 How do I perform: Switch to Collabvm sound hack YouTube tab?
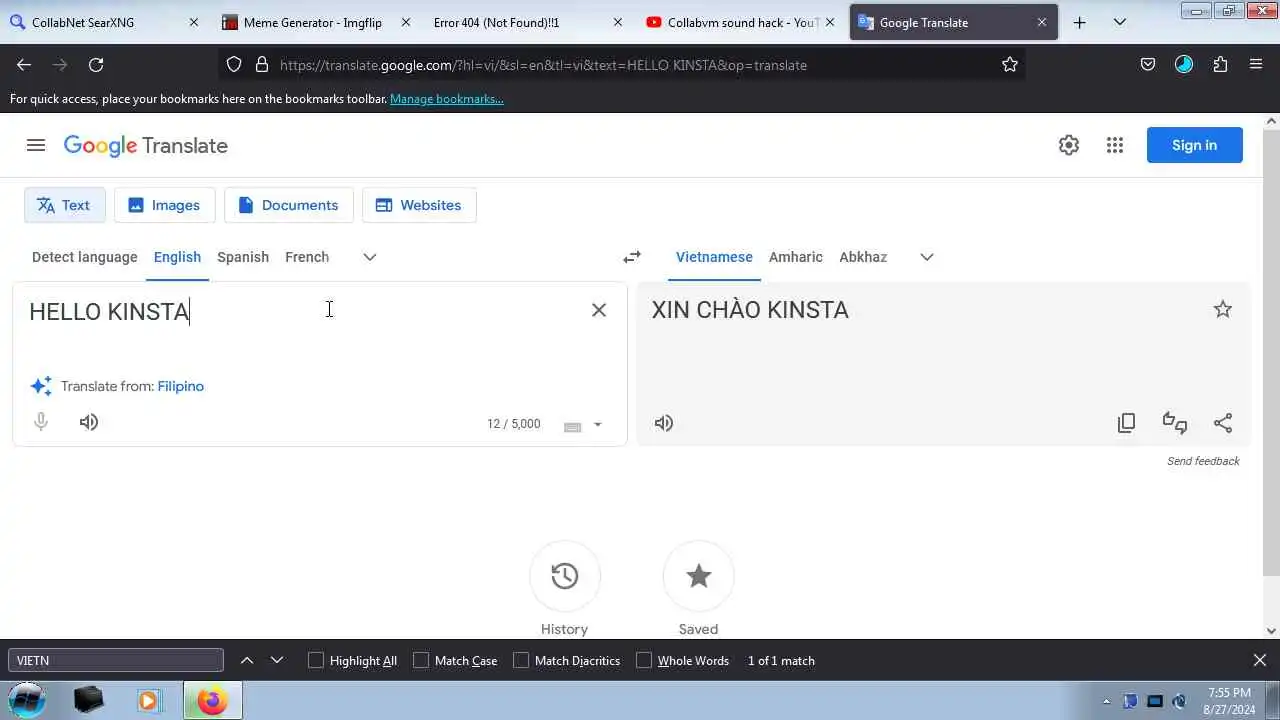(741, 22)
